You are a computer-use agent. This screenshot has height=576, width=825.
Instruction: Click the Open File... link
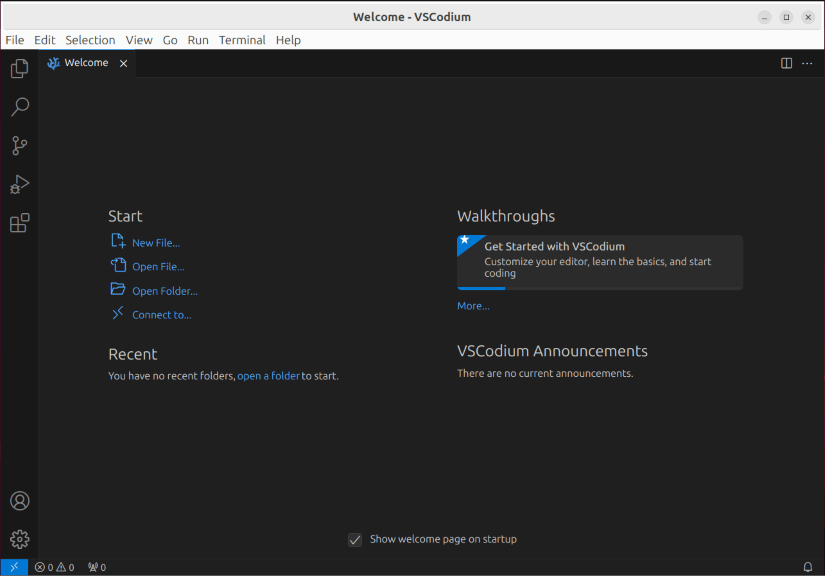point(158,267)
